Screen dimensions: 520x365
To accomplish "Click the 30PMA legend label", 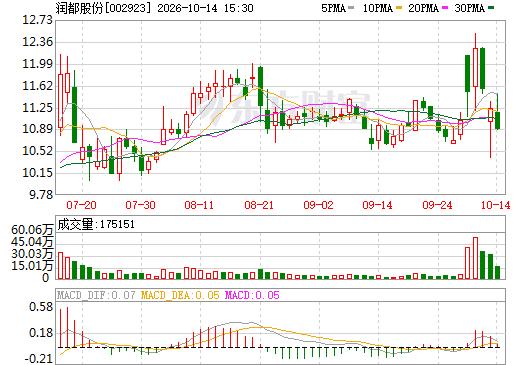I will point(469,8).
